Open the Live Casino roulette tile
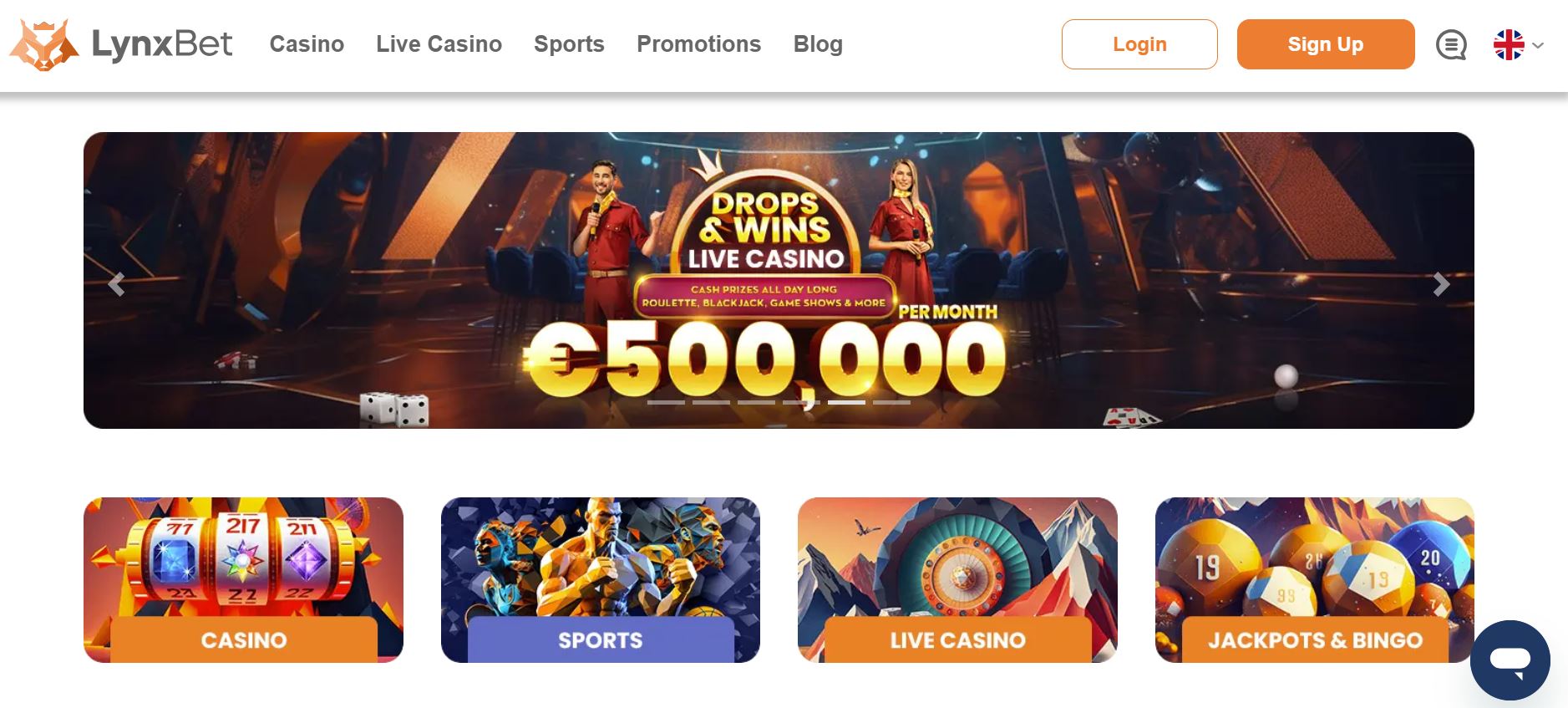Image resolution: width=1568 pixels, height=708 pixels. (x=957, y=580)
